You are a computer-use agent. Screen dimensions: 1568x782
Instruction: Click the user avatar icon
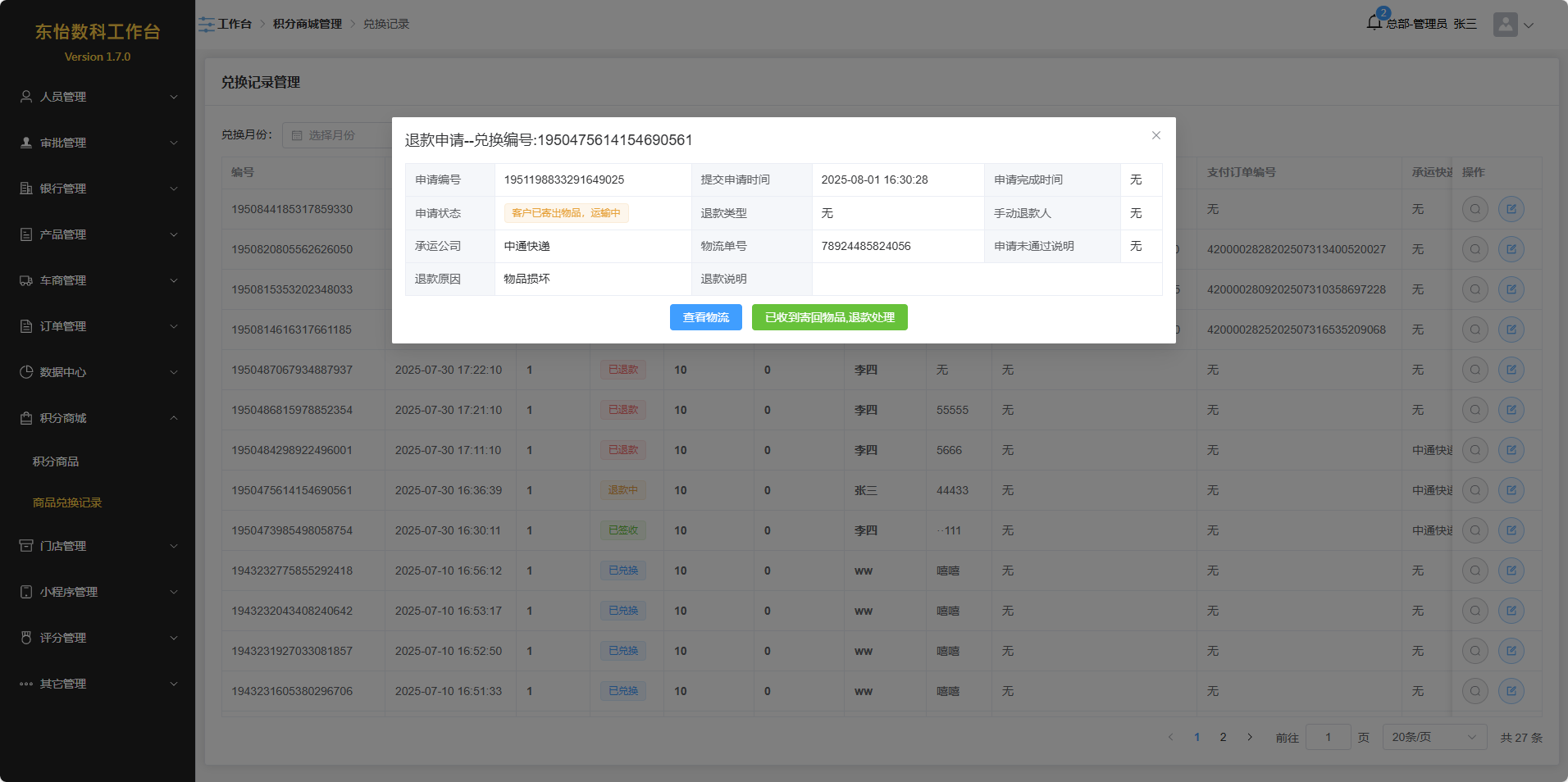click(x=1505, y=25)
